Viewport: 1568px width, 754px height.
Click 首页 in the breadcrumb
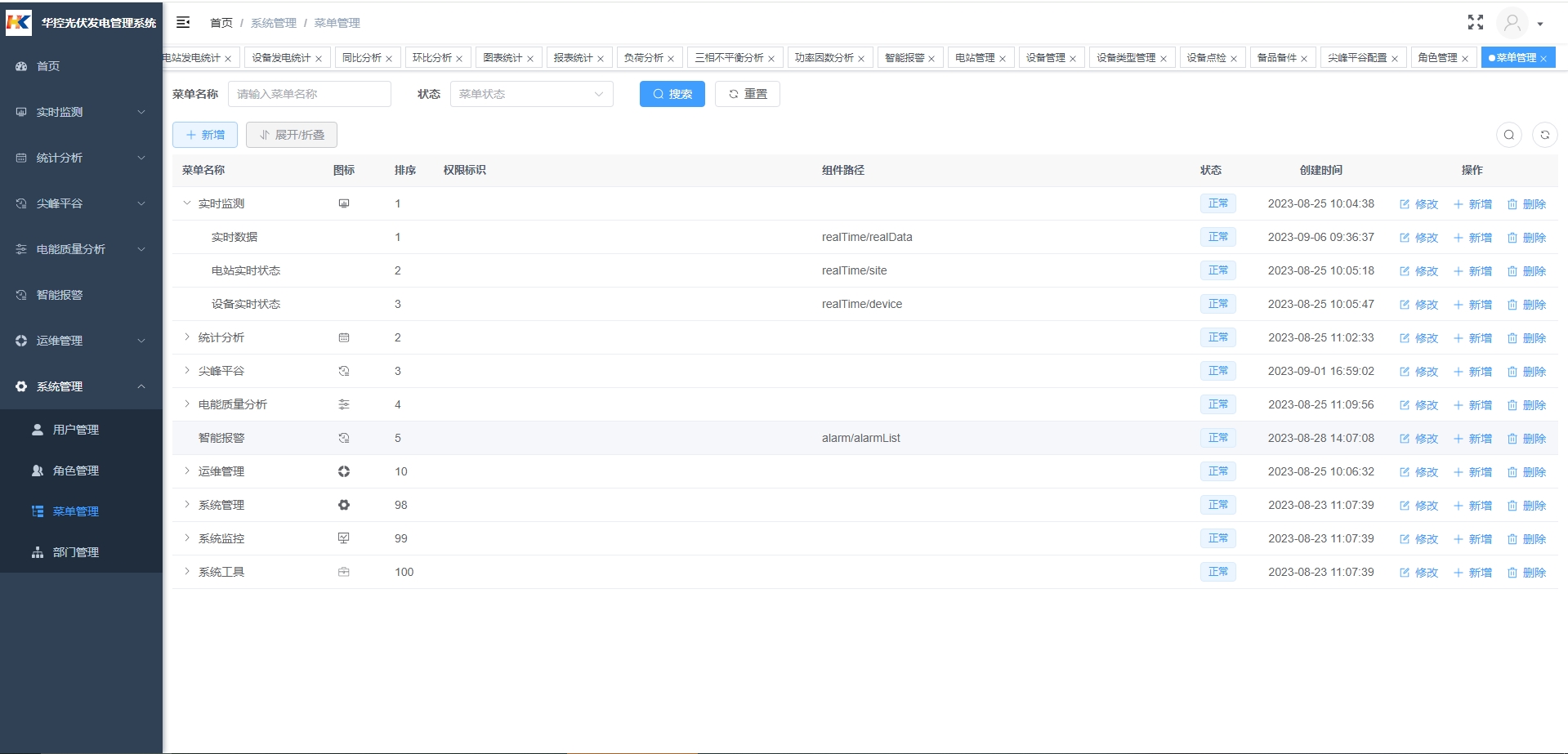pyautogui.click(x=221, y=23)
